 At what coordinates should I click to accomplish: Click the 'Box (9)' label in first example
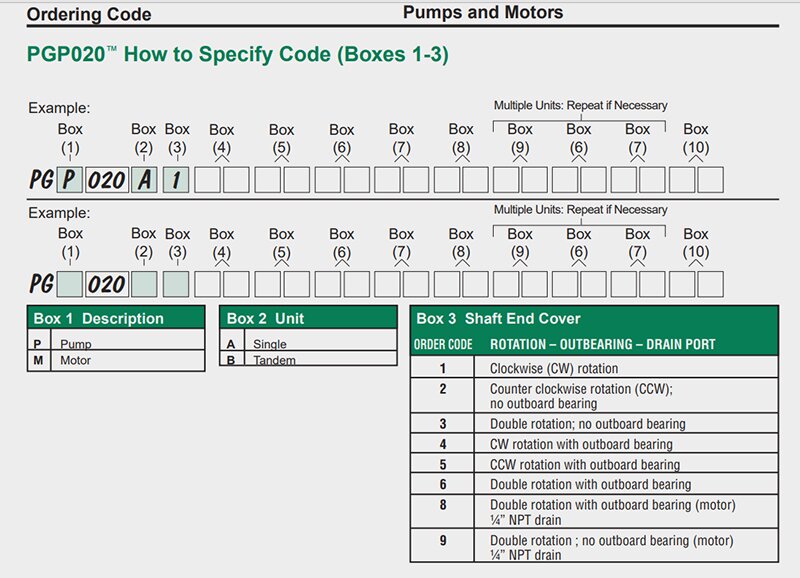(520, 138)
